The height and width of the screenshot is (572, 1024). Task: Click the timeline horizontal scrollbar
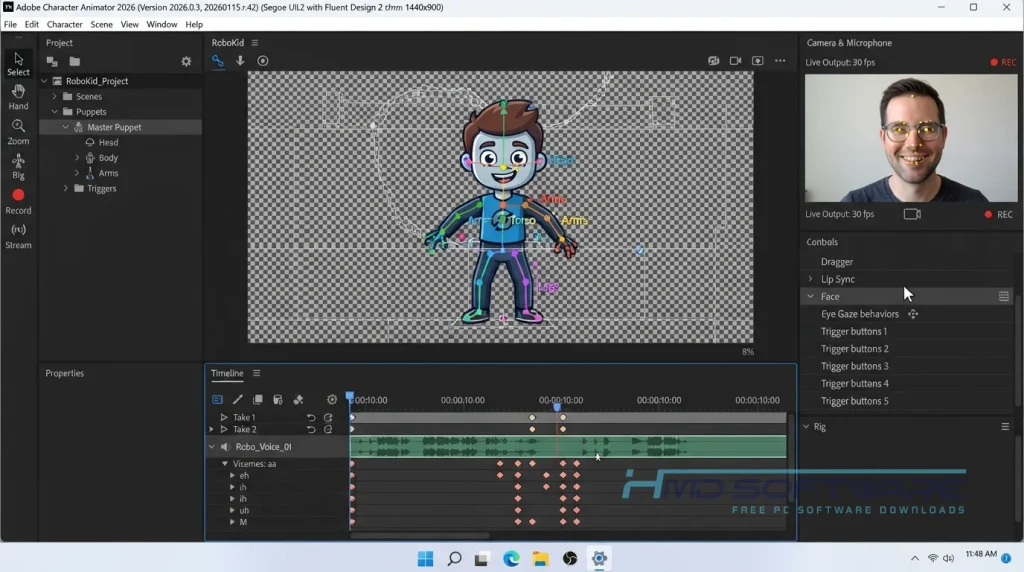click(x=419, y=535)
